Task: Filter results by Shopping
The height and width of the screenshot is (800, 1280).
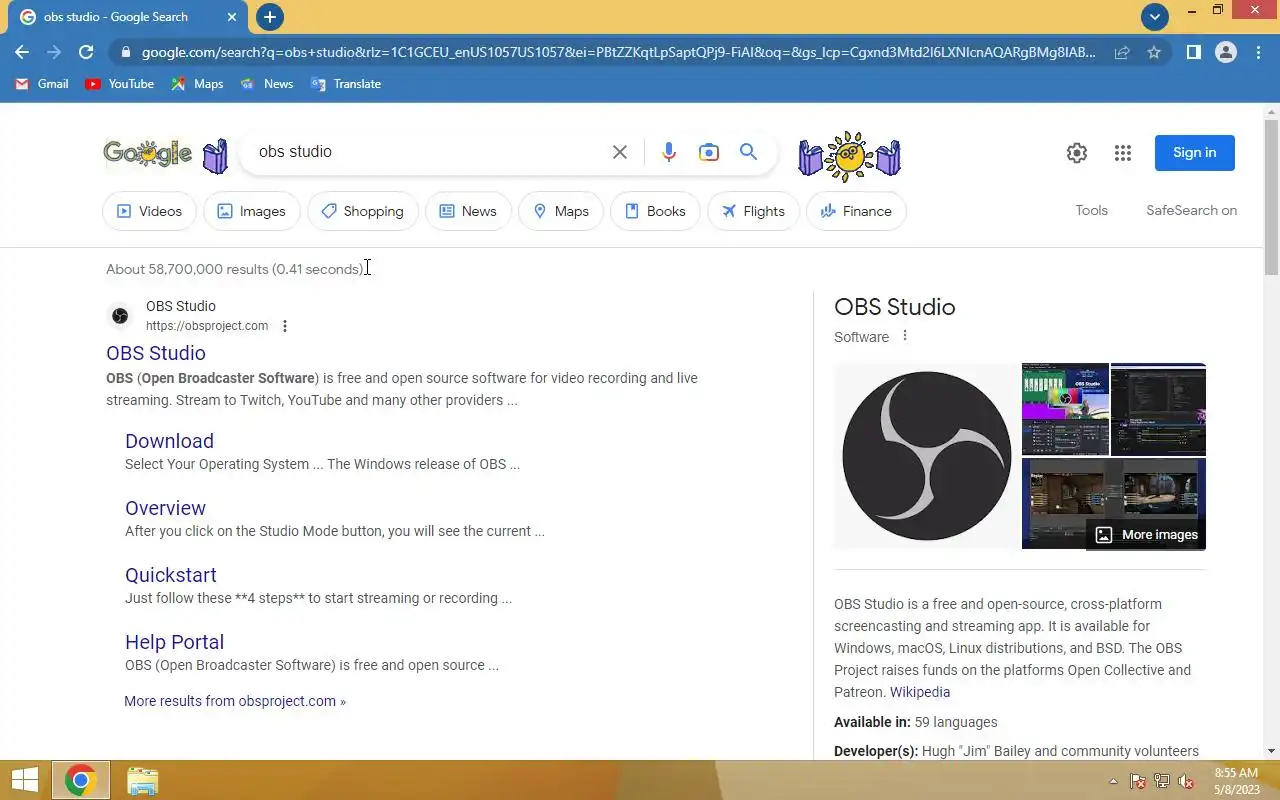Action: 363,211
